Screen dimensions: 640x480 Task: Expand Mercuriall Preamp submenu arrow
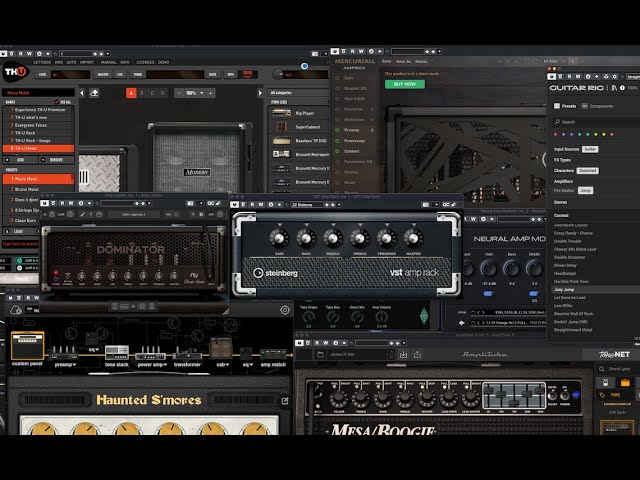(x=372, y=130)
